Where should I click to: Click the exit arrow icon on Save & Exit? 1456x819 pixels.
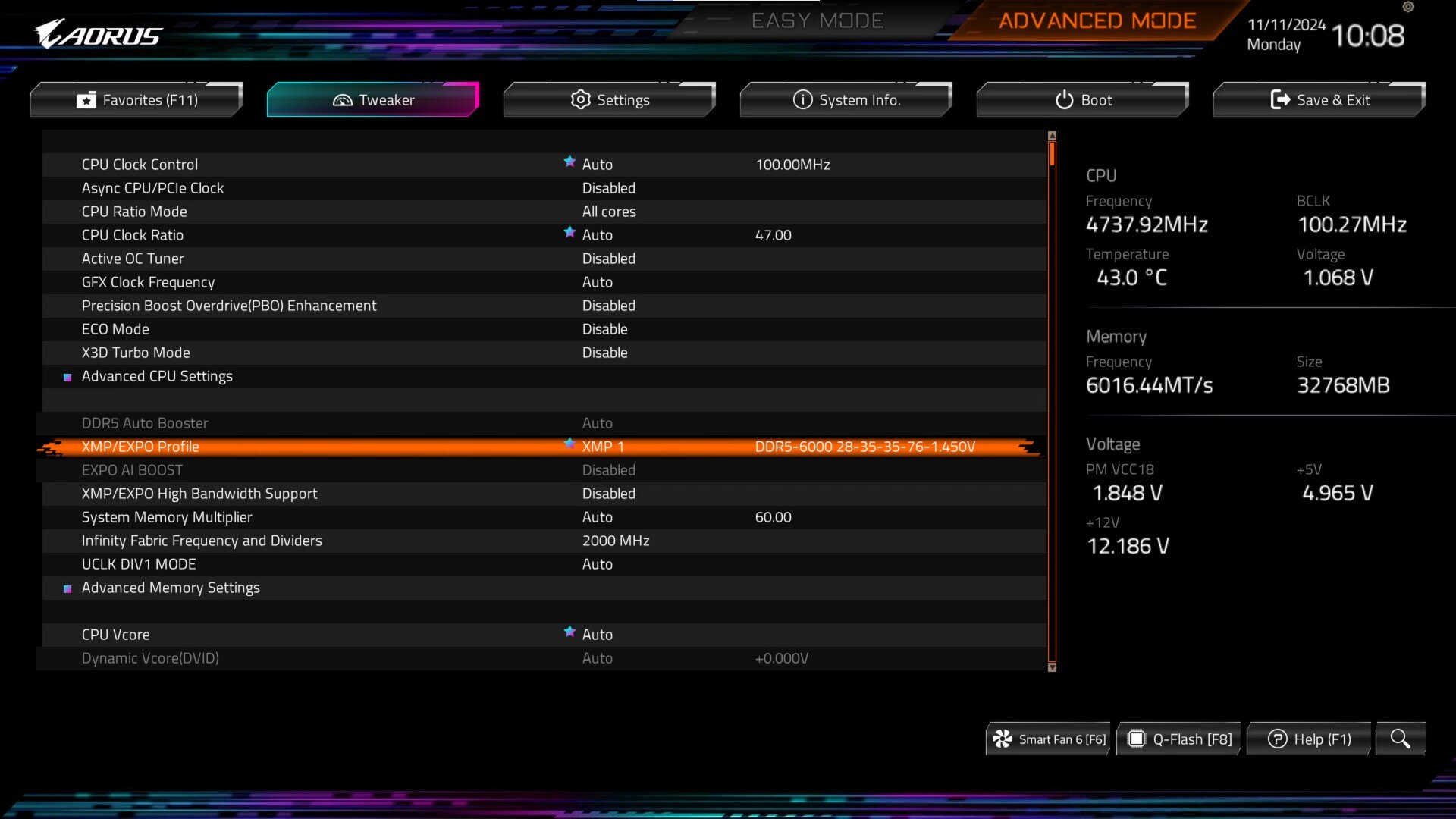pyautogui.click(x=1280, y=99)
